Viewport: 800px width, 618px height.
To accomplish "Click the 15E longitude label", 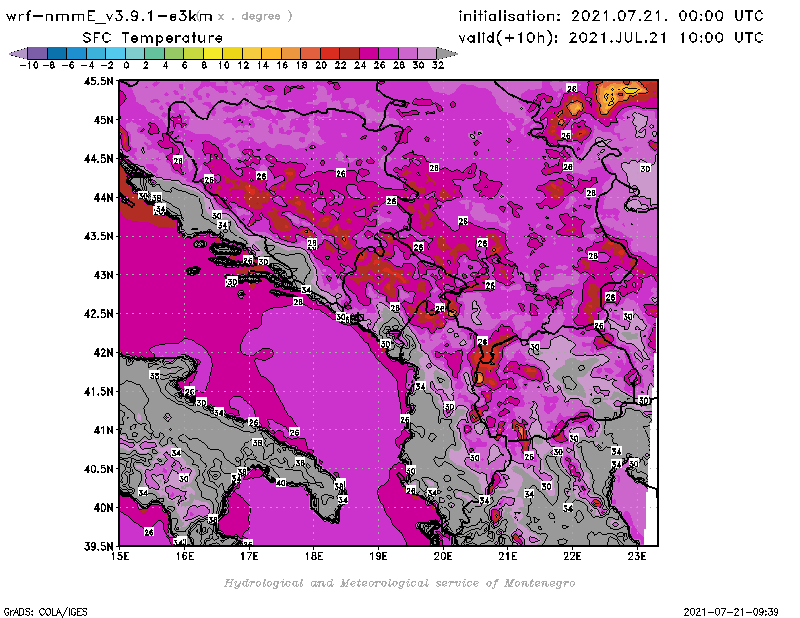I will [120, 556].
